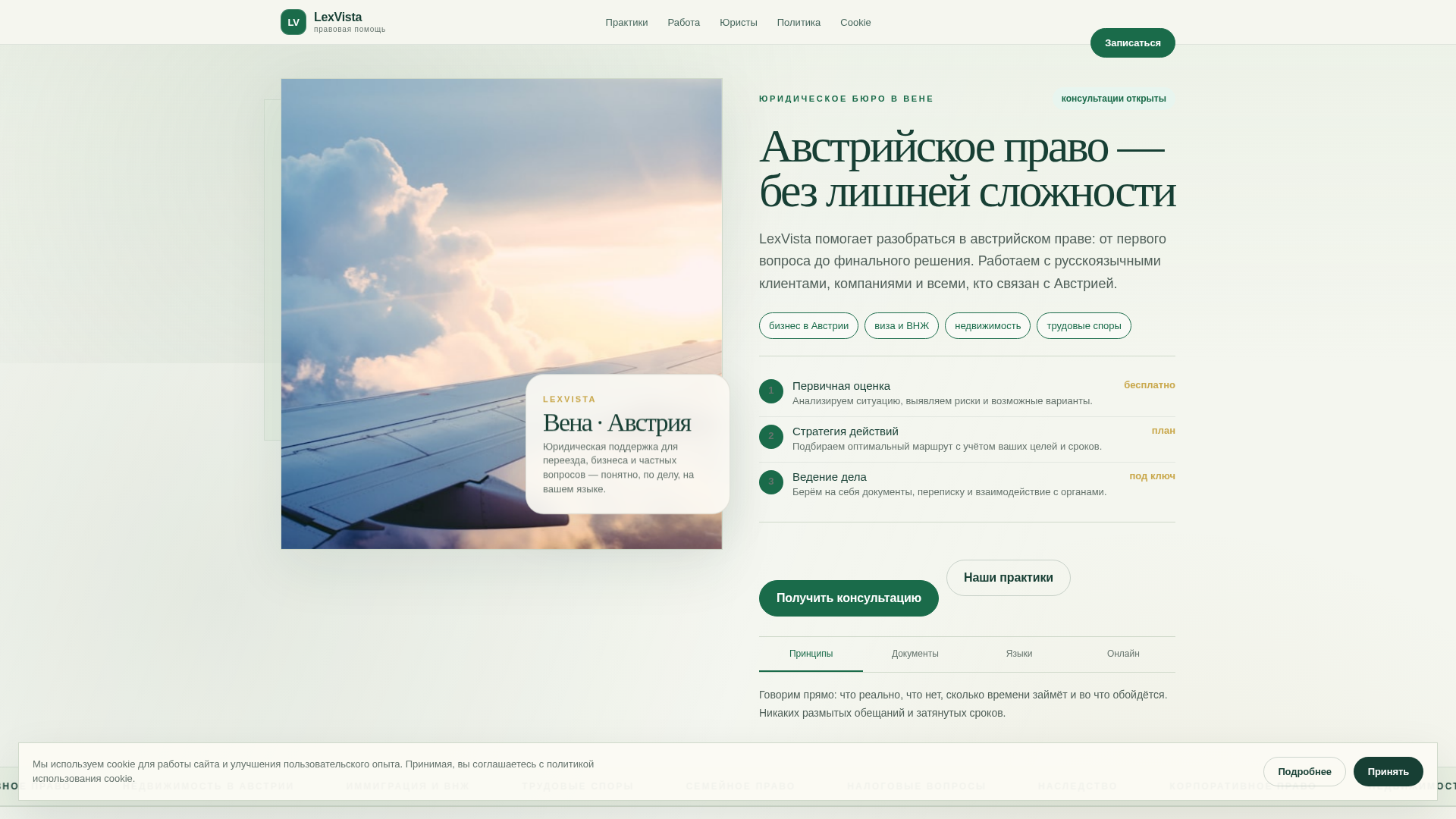Open Политика navigation link
This screenshot has width=1456, height=819.
click(799, 23)
